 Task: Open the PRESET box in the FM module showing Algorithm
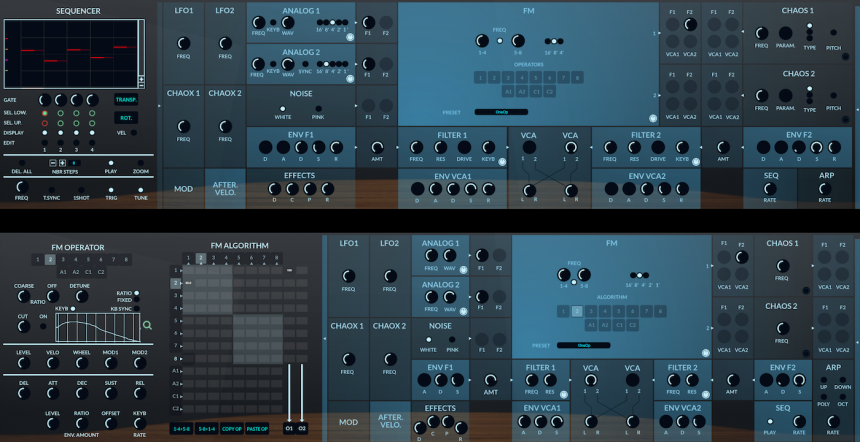pos(584,345)
